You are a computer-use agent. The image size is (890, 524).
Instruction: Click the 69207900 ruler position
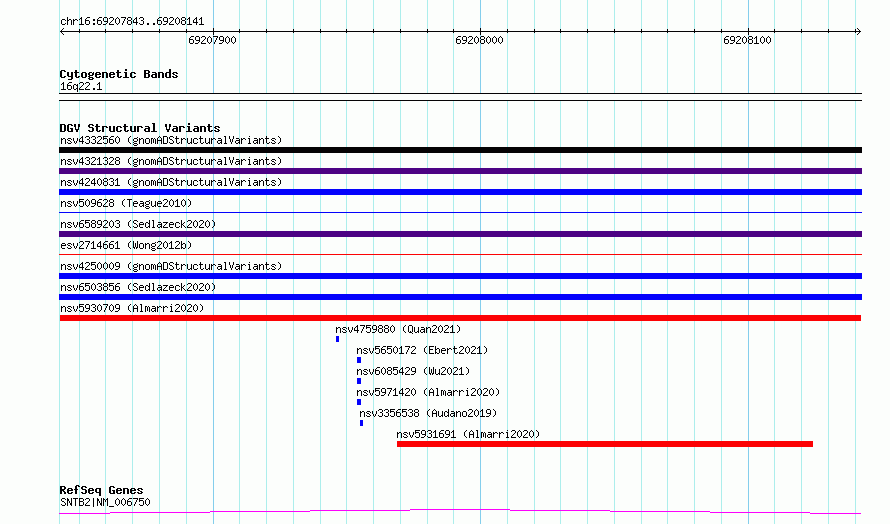[212, 40]
